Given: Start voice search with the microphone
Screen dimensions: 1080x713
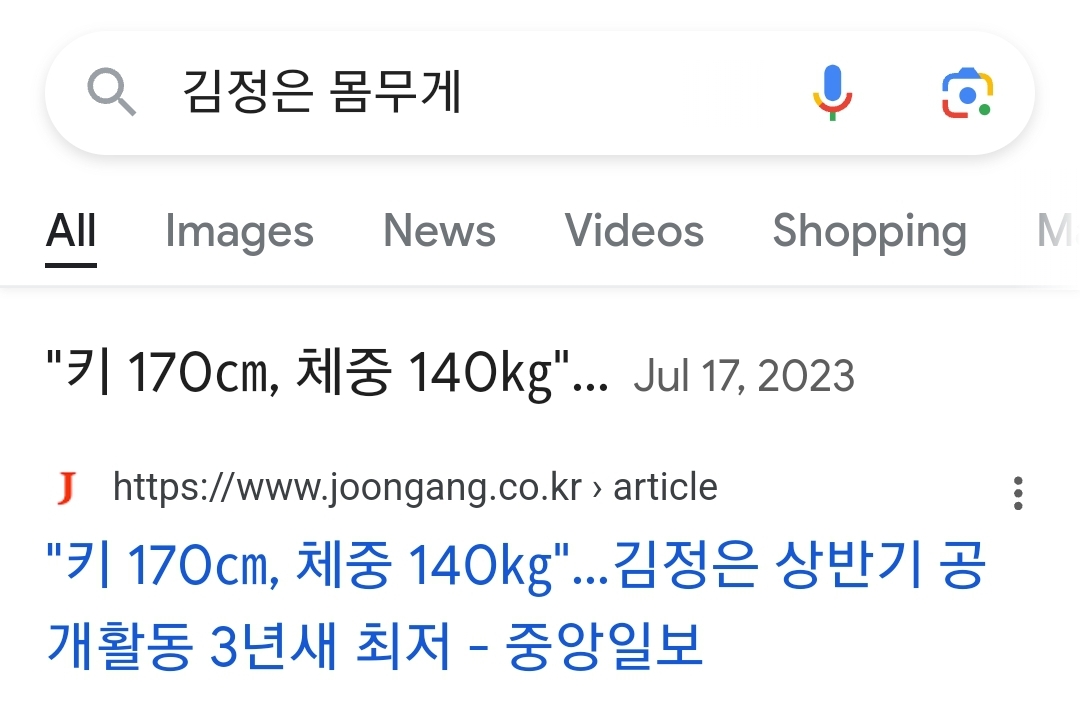Looking at the screenshot, I should click(x=831, y=93).
